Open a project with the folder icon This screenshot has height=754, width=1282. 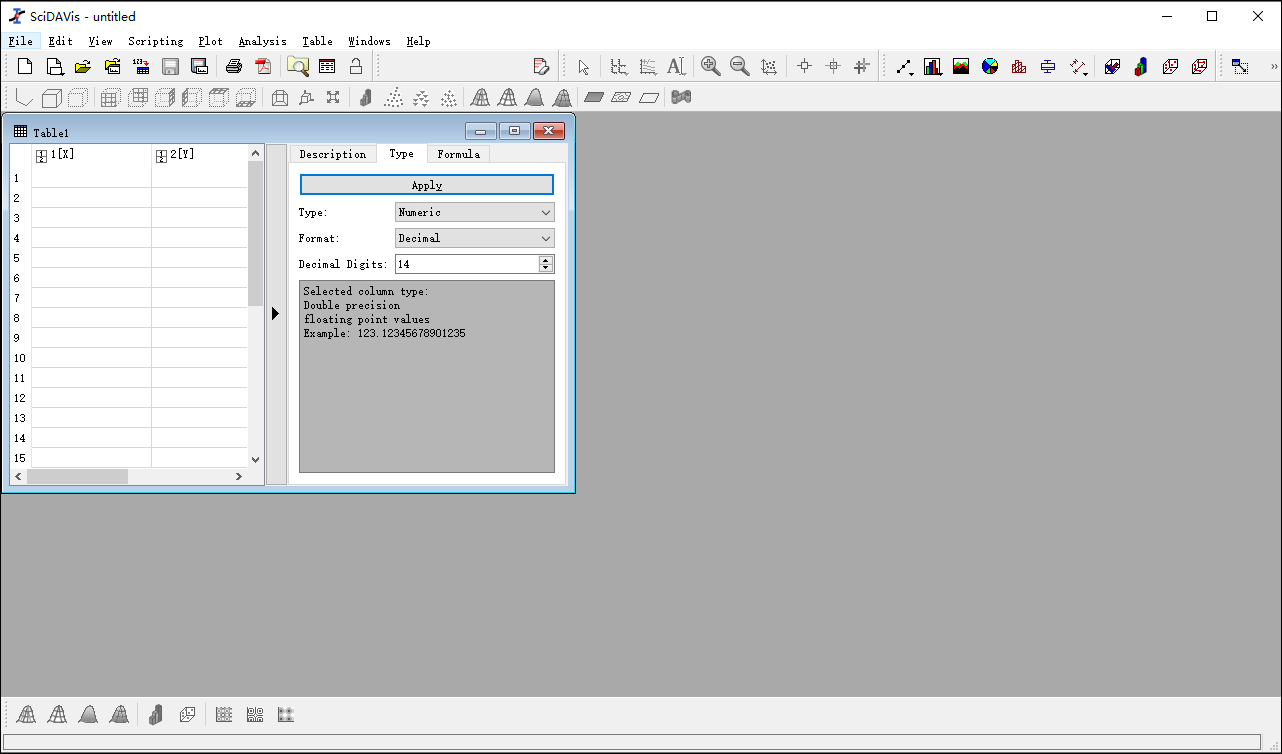pos(83,67)
